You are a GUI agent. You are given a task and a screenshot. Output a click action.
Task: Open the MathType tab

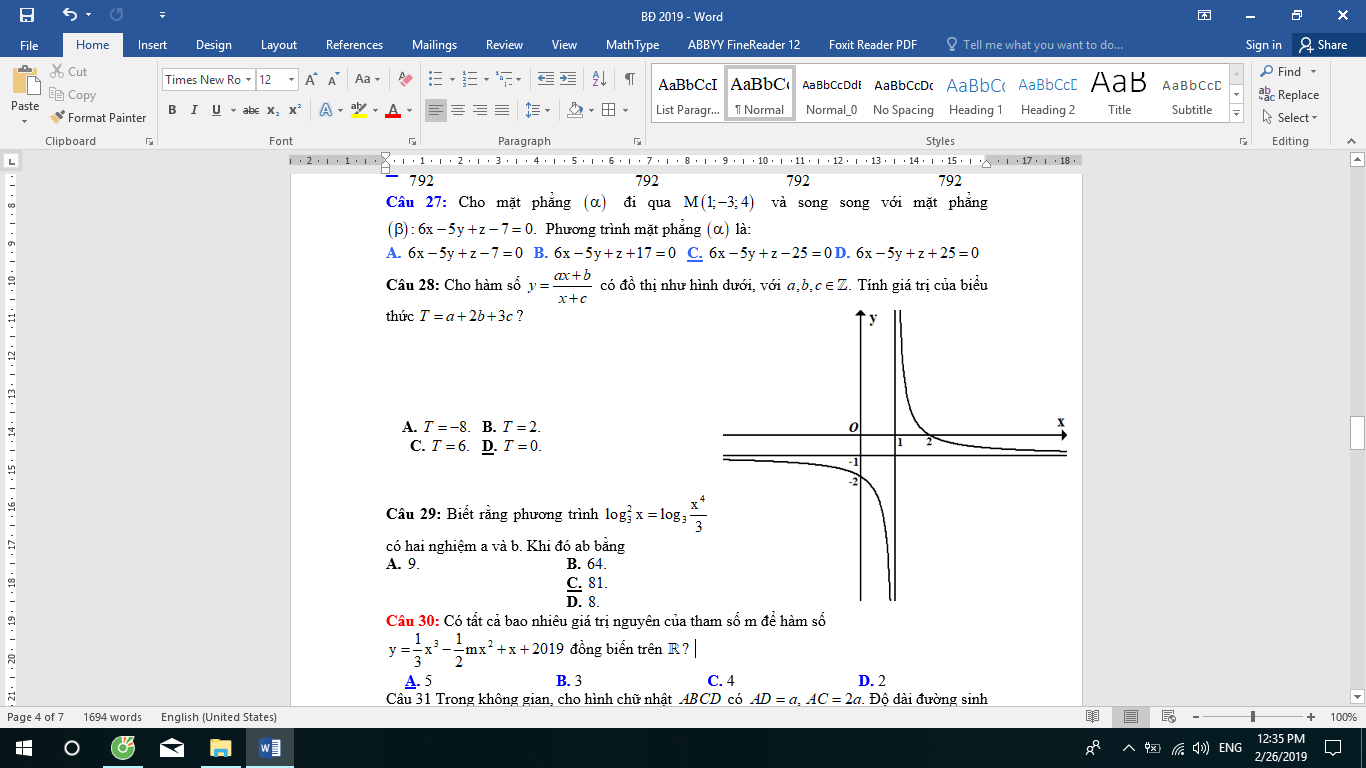[632, 45]
